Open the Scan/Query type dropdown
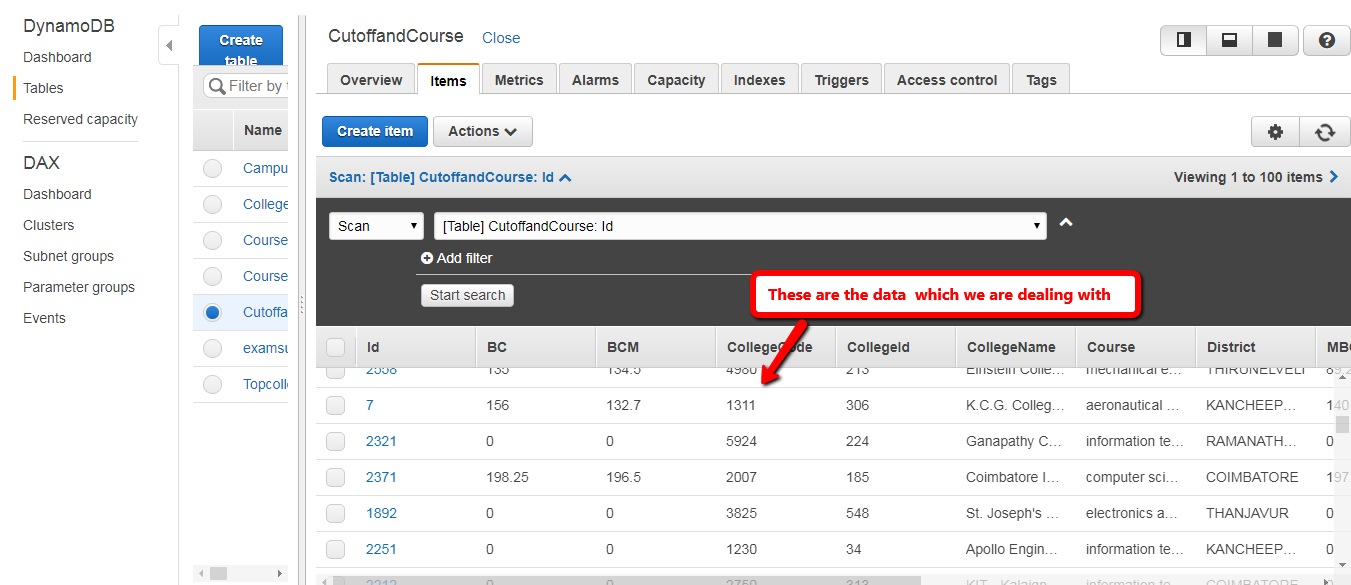Viewport: 1351px width, 585px height. click(376, 226)
